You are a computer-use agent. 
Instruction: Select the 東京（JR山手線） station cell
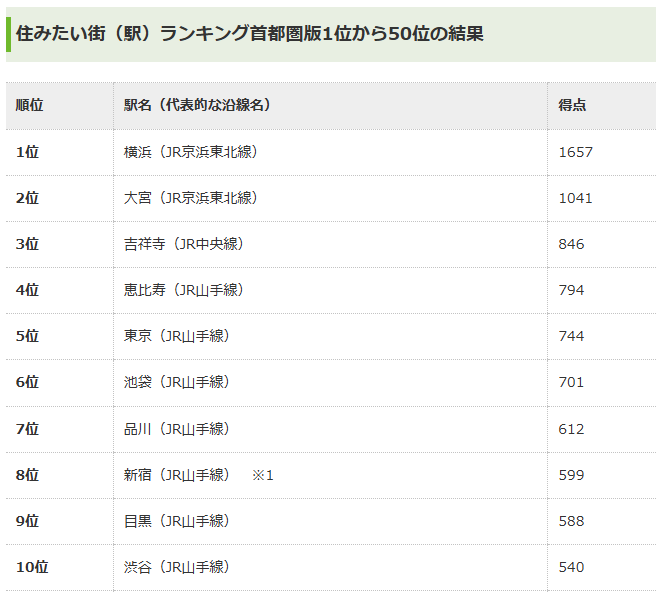177,336
